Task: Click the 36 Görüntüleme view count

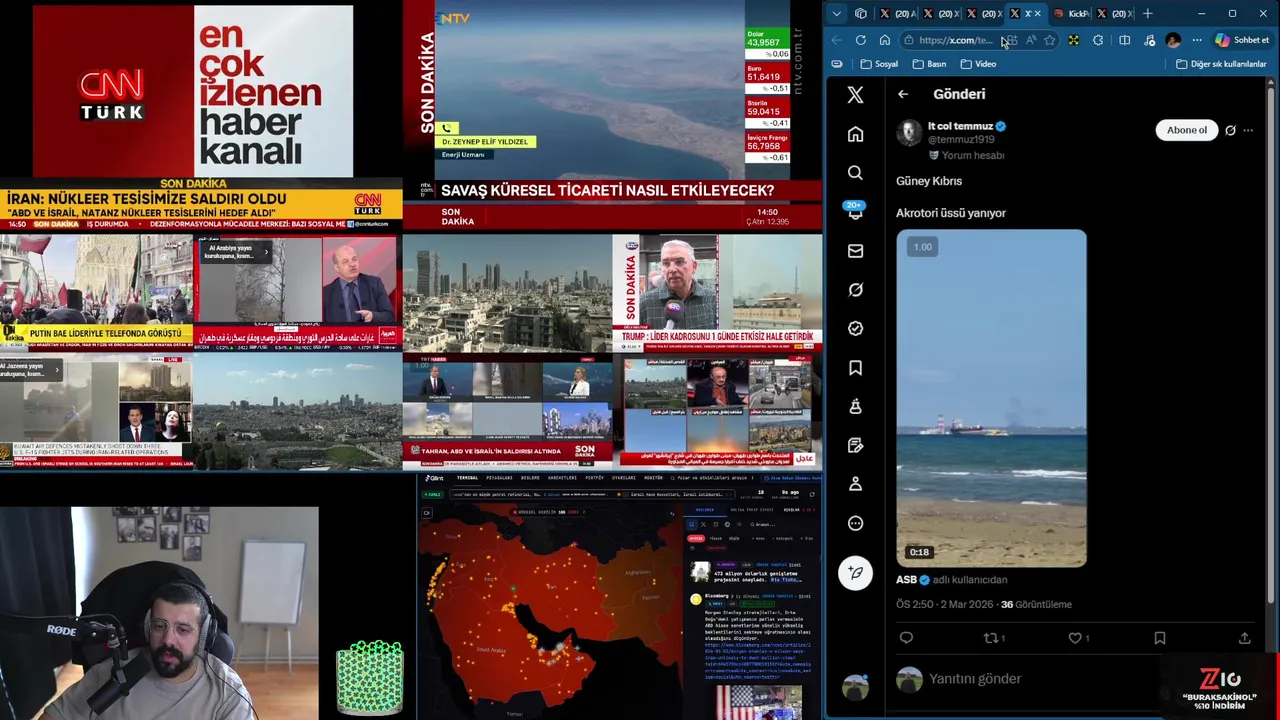Action: click(1036, 604)
